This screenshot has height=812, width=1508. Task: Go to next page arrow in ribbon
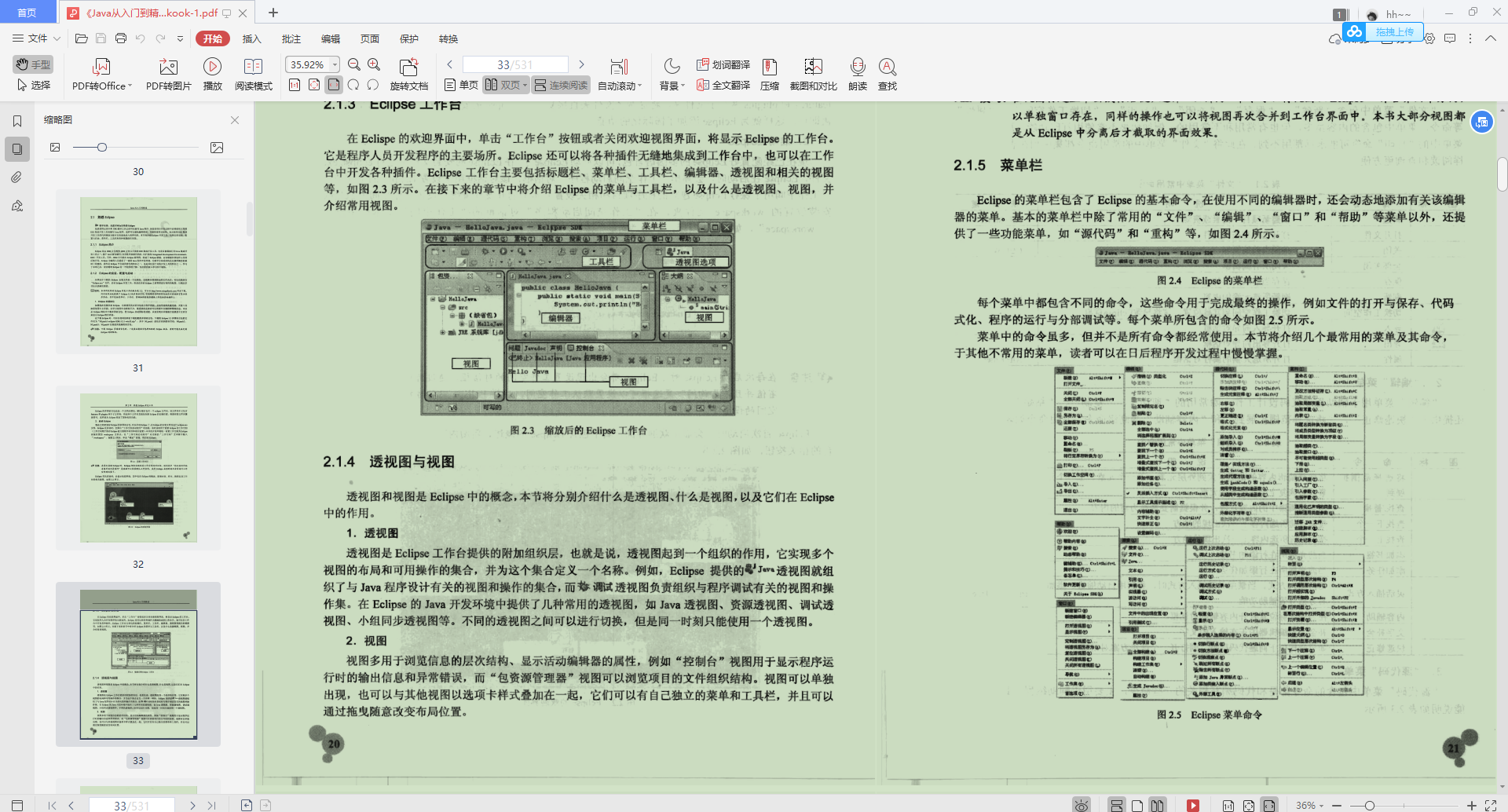coord(581,64)
